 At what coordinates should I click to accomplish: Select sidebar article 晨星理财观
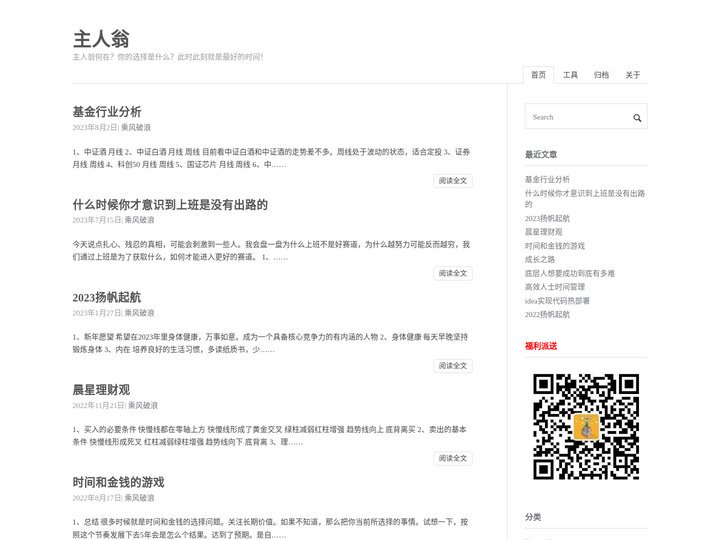(x=544, y=232)
